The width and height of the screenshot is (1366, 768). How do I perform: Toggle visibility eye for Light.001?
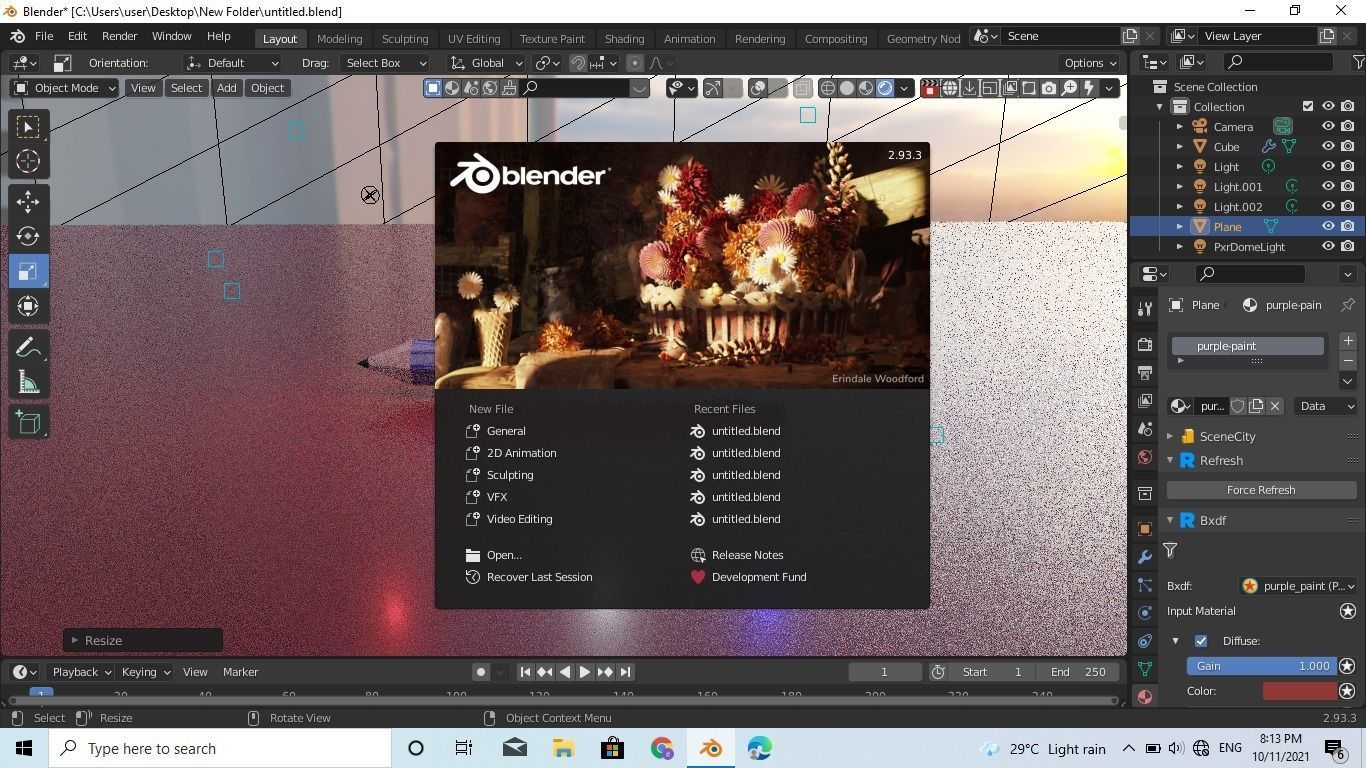point(1328,187)
